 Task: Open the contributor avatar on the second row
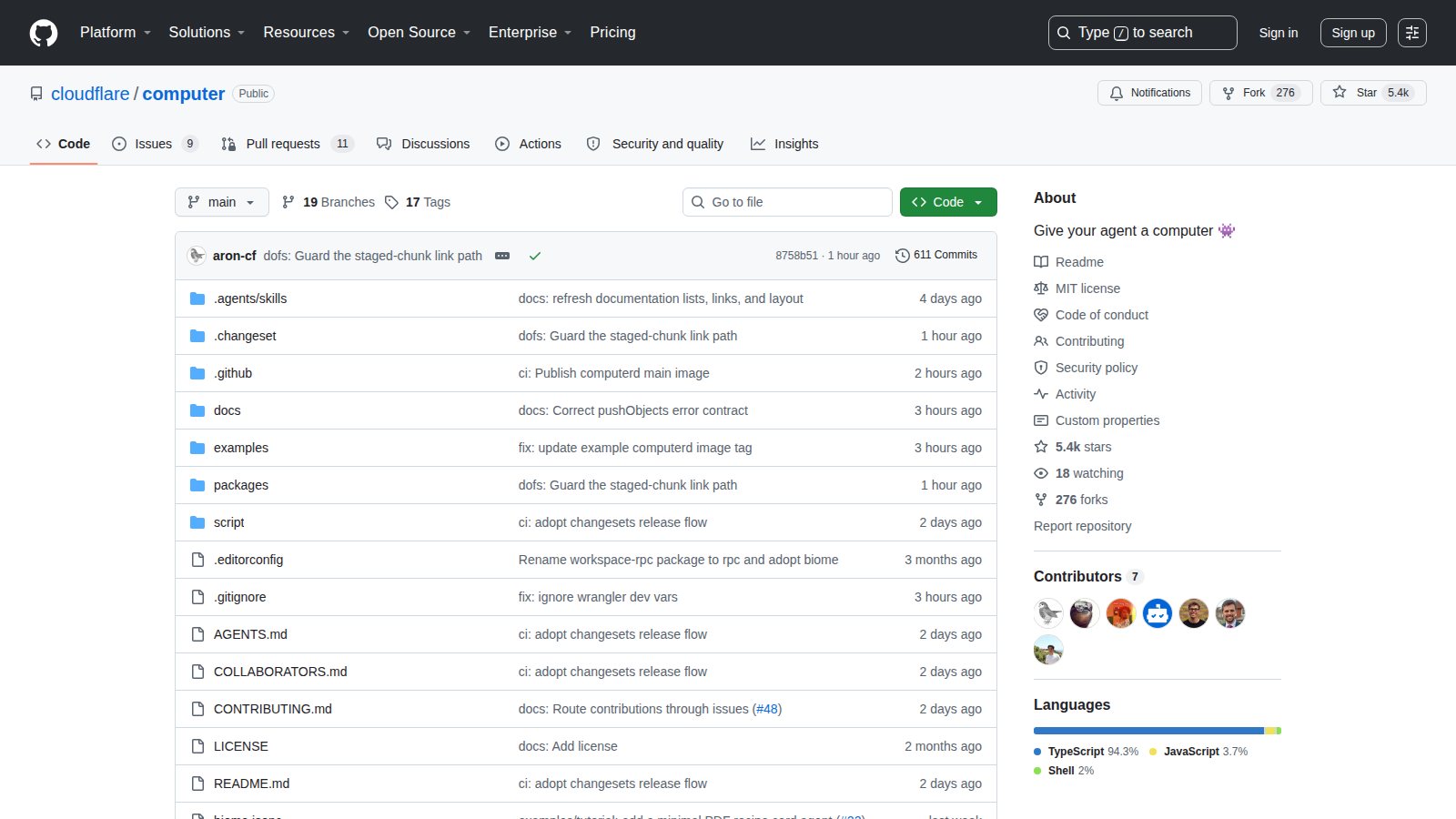1048,650
